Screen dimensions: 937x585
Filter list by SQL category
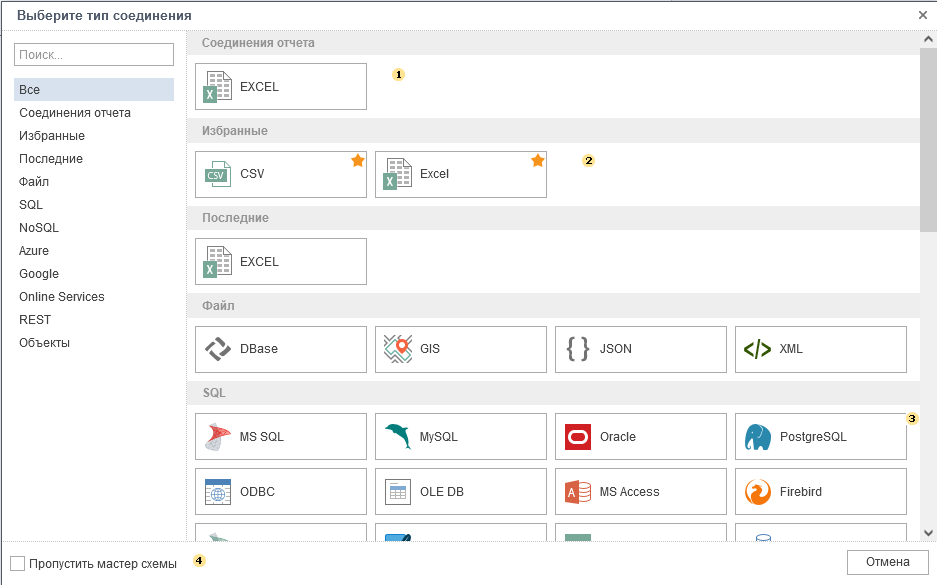point(31,205)
